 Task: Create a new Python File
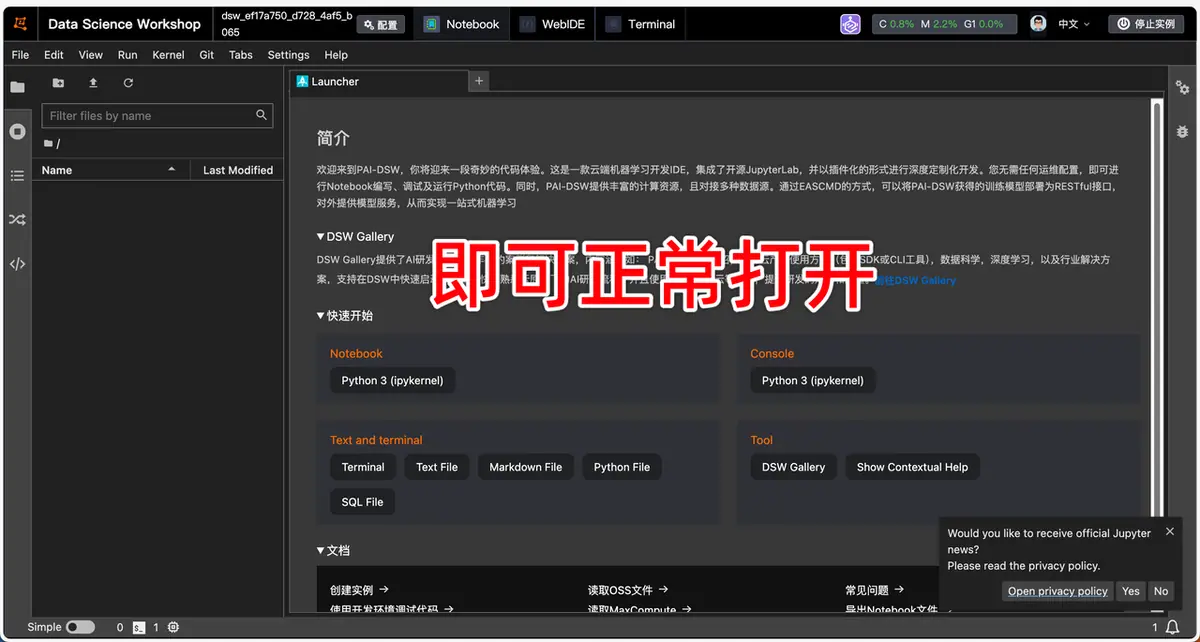[622, 467]
